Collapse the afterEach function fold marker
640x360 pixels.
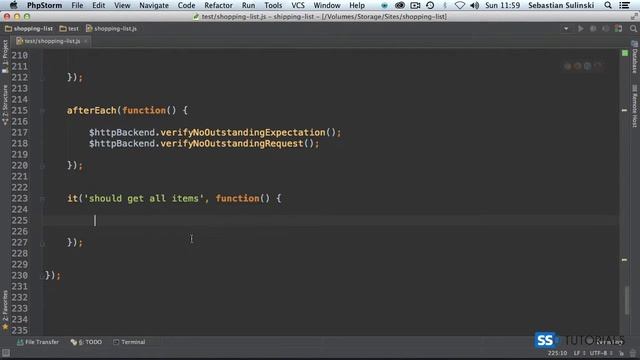tap(42, 111)
